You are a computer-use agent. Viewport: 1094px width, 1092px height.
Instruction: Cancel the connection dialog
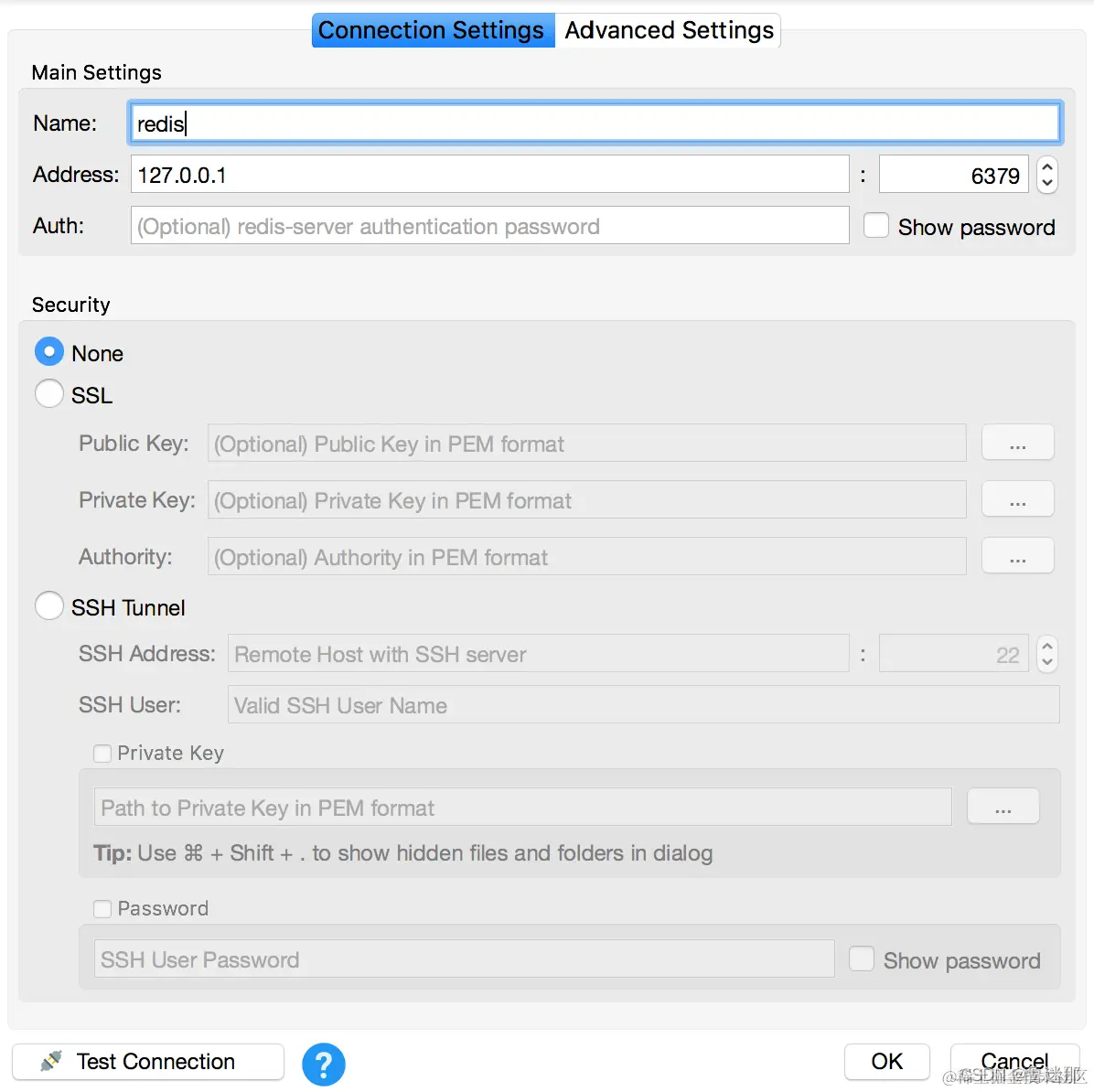(x=1014, y=1061)
